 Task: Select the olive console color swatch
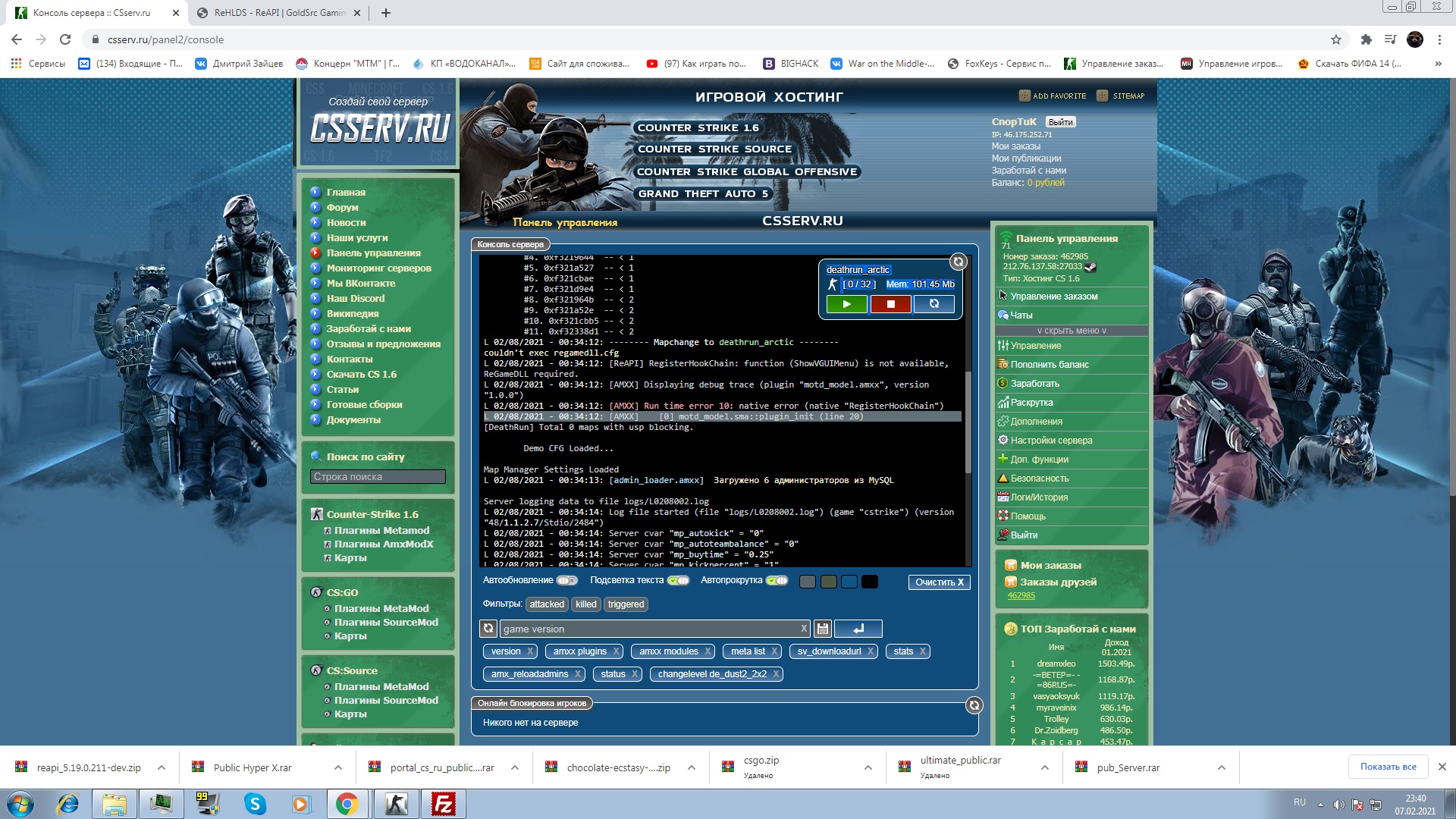coord(828,582)
